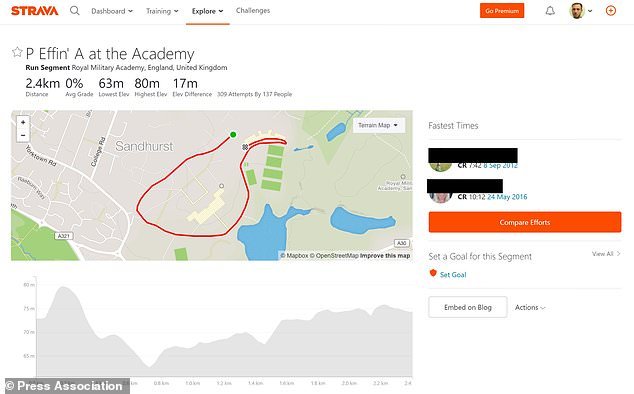Expand the Training menu
Screen dimensions: 634x394
(x=162, y=11)
